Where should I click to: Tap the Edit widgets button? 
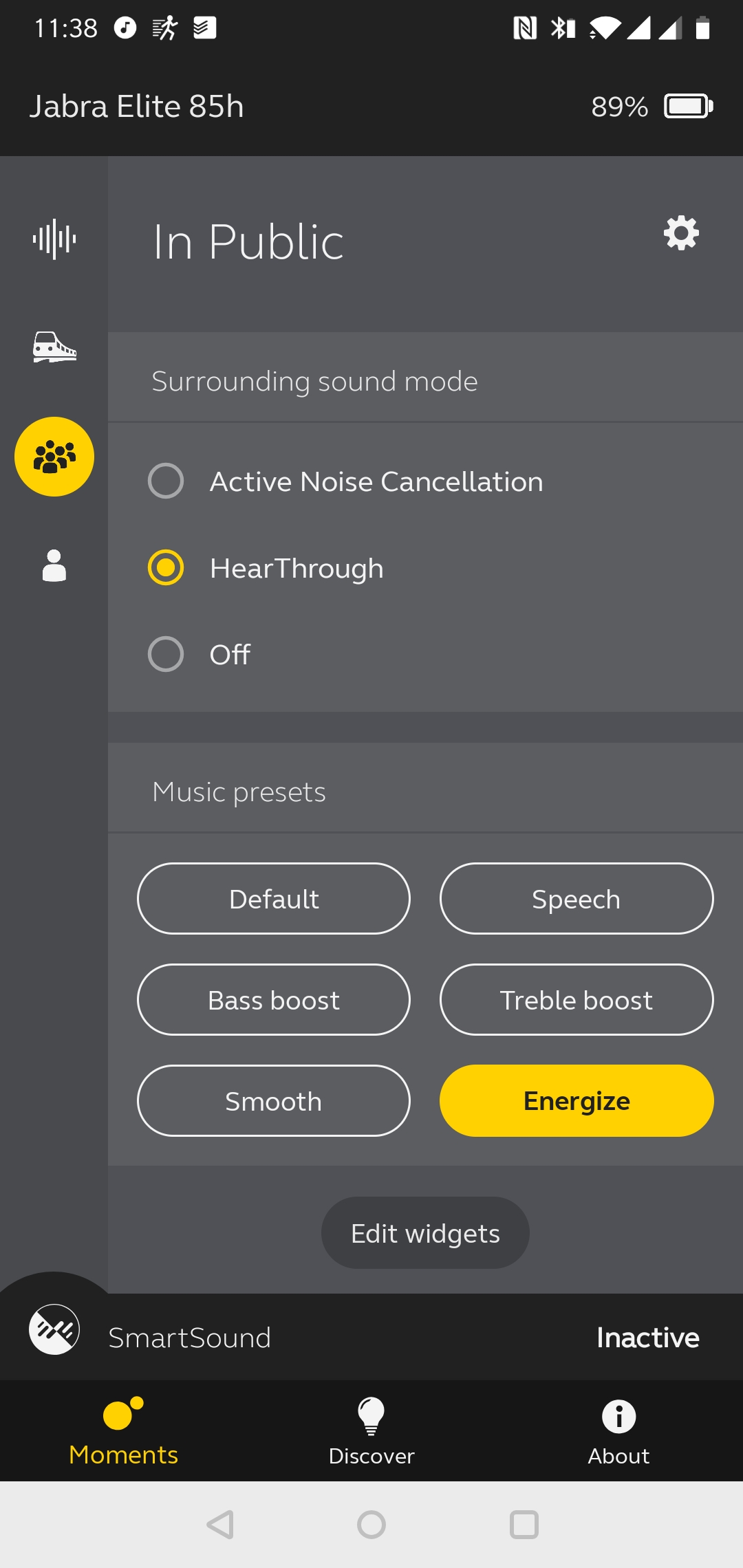click(425, 1233)
